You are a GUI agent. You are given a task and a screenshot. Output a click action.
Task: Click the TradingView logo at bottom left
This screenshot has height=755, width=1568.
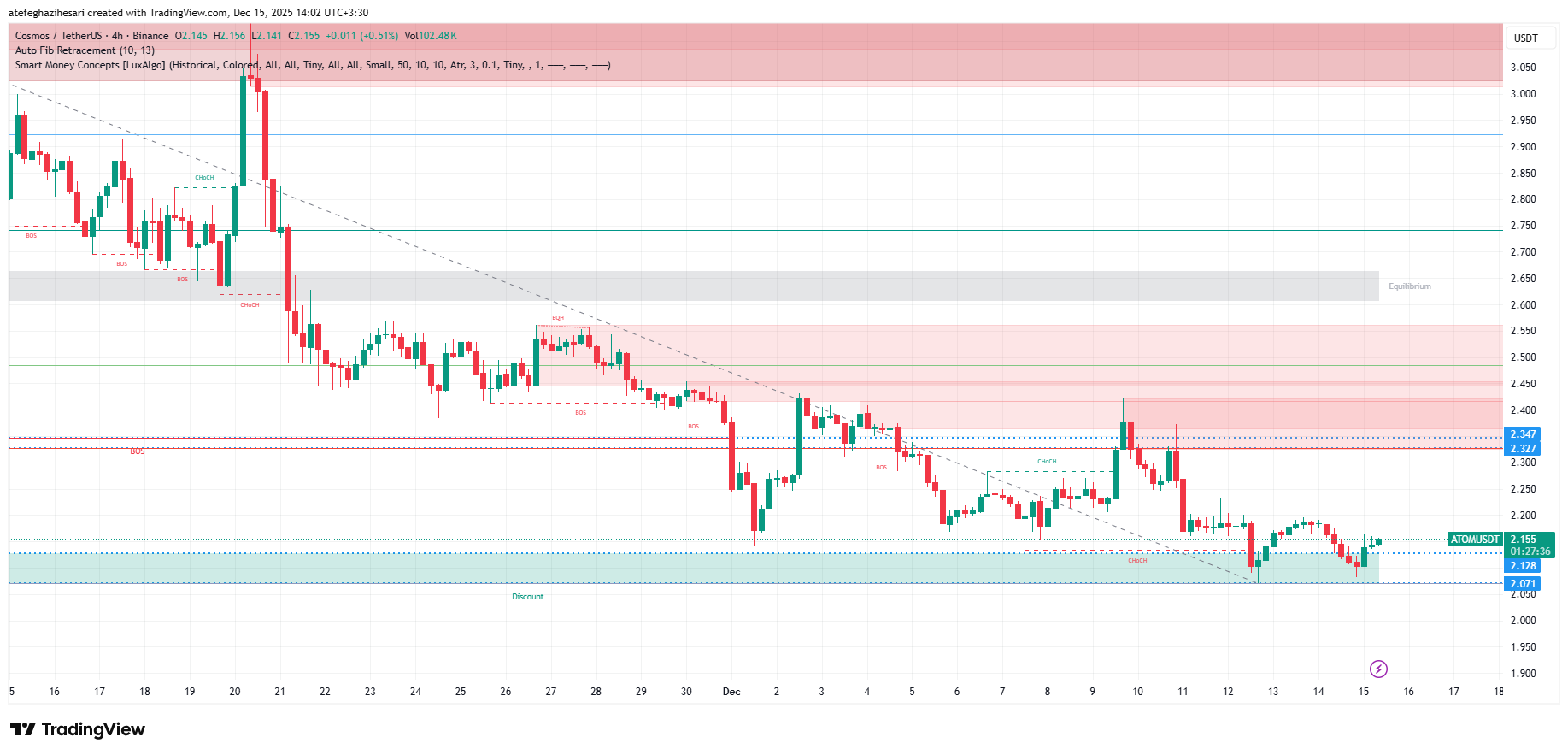[78, 729]
